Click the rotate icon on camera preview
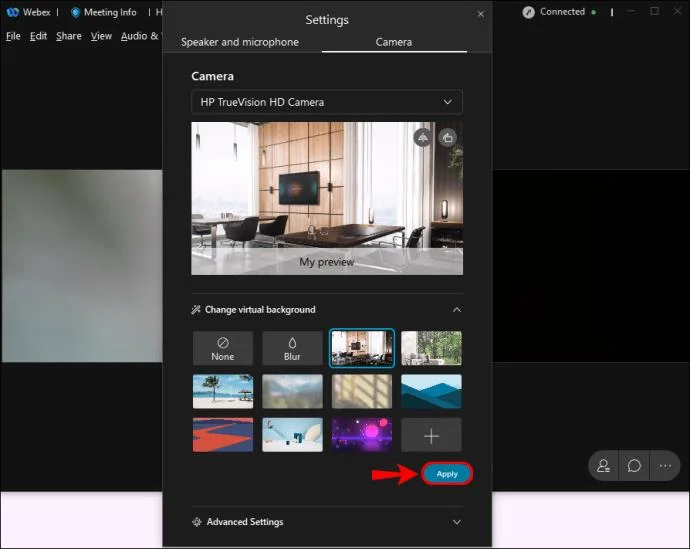Image resolution: width=690 pixels, height=549 pixels. pos(448,138)
